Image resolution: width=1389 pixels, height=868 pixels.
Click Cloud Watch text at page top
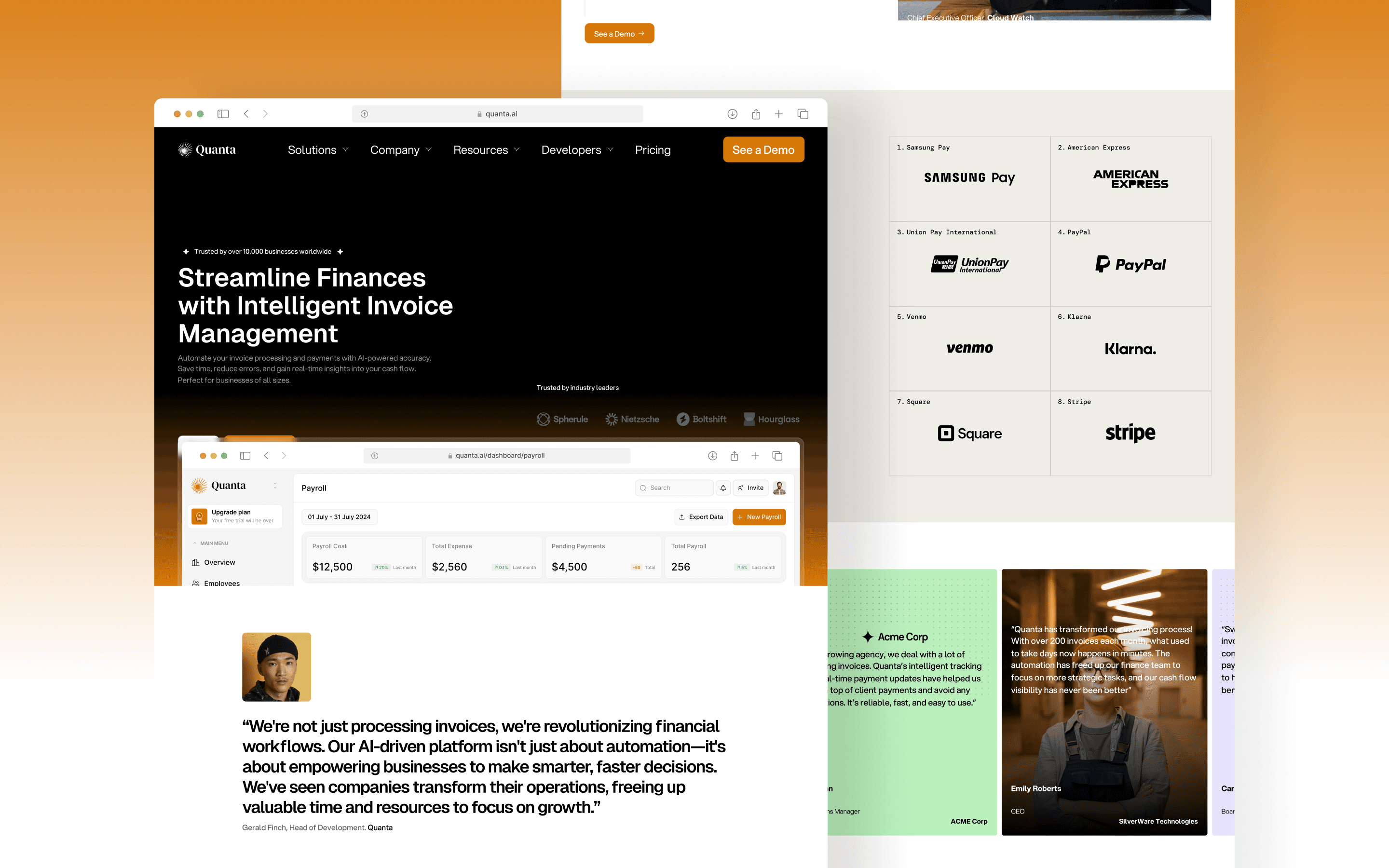pos(1010,17)
